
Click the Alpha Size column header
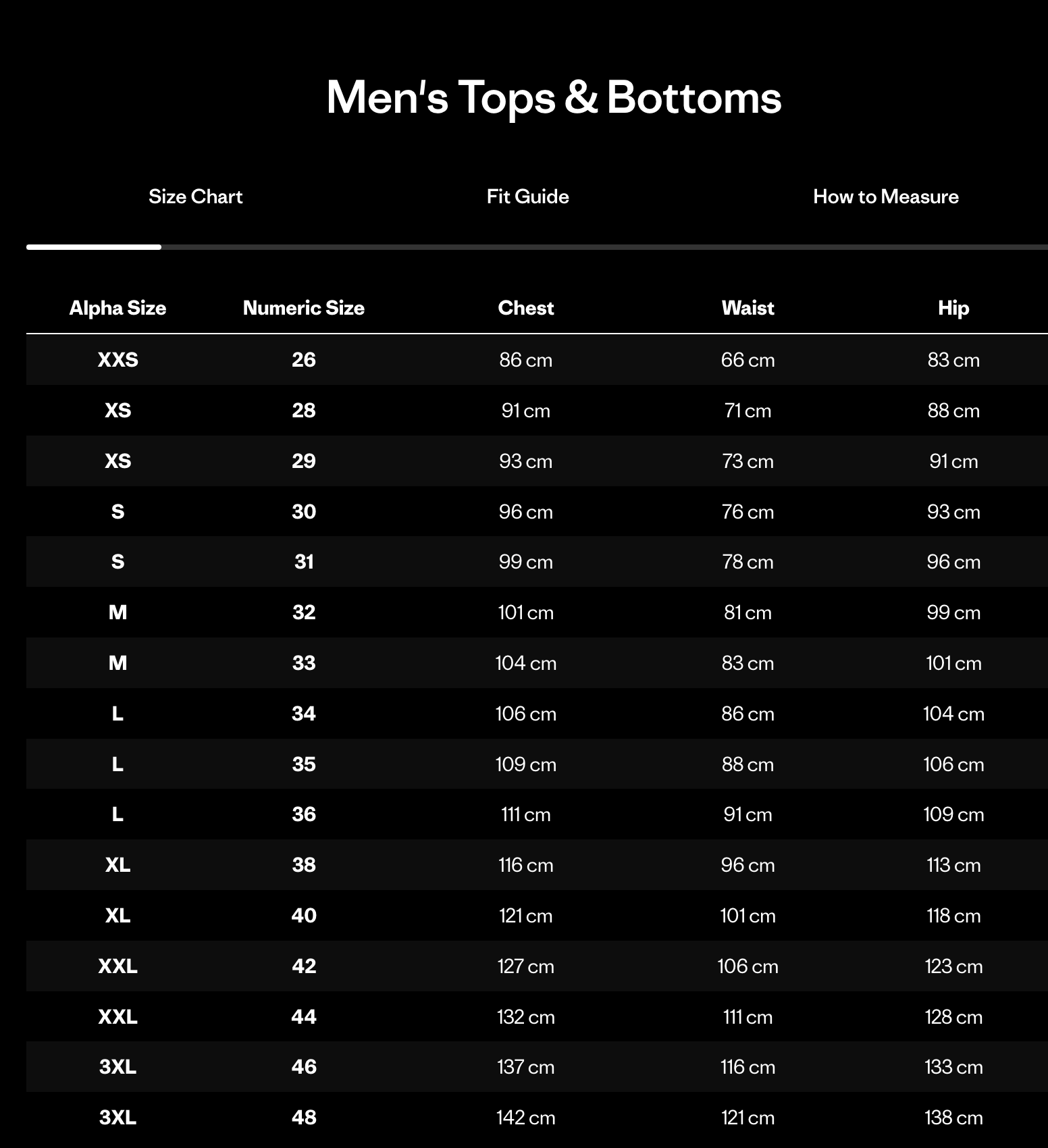117,308
